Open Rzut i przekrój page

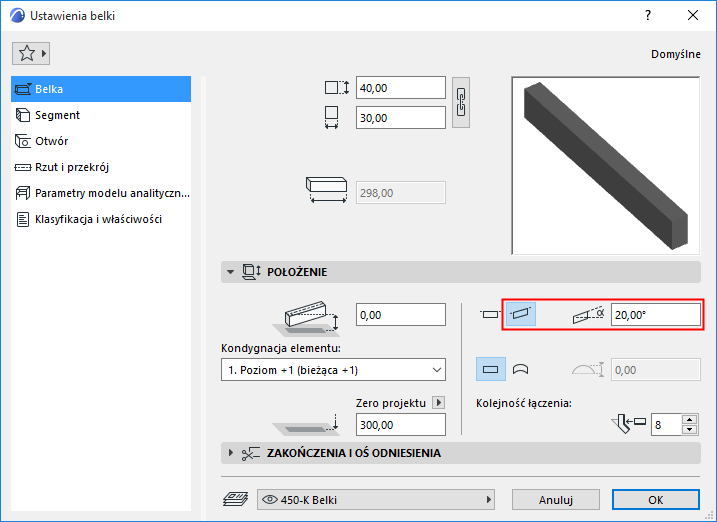[101, 167]
